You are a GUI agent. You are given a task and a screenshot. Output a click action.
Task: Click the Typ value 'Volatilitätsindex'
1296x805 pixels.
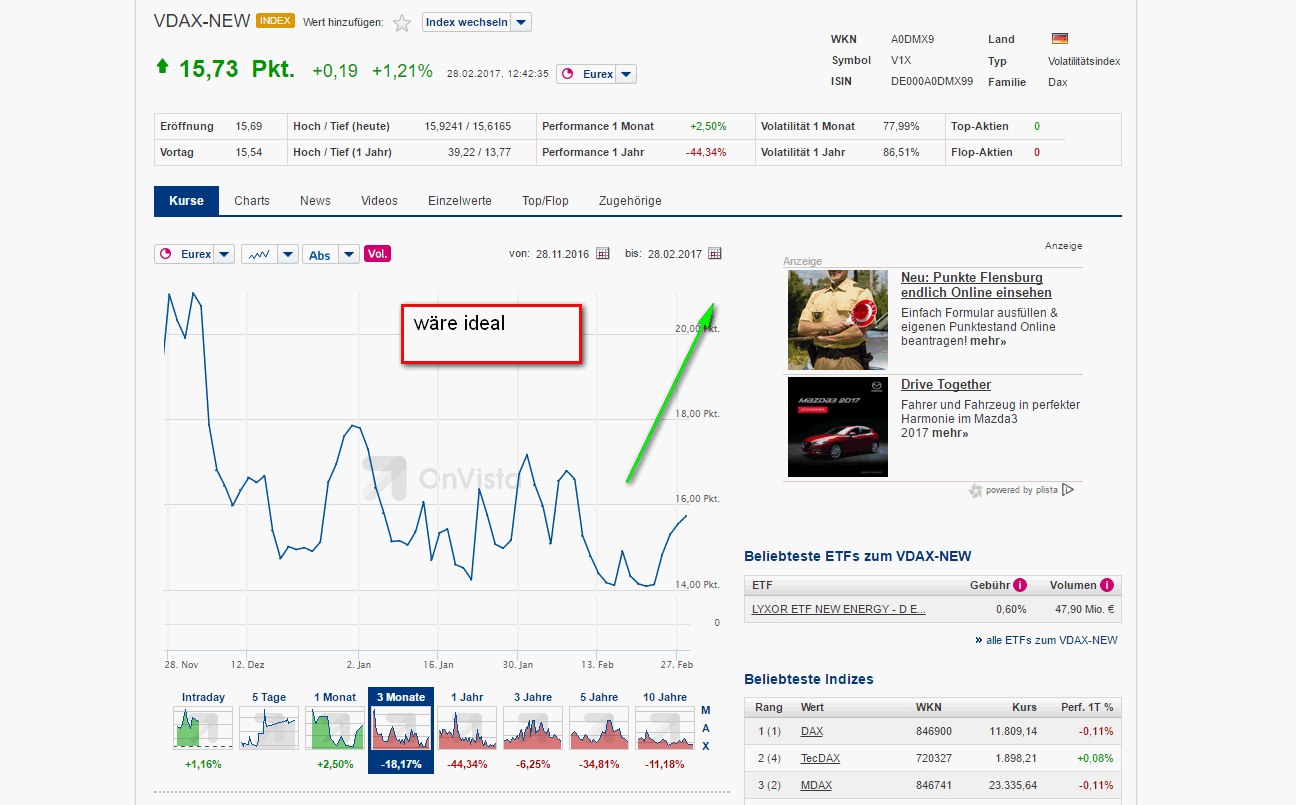(1084, 61)
